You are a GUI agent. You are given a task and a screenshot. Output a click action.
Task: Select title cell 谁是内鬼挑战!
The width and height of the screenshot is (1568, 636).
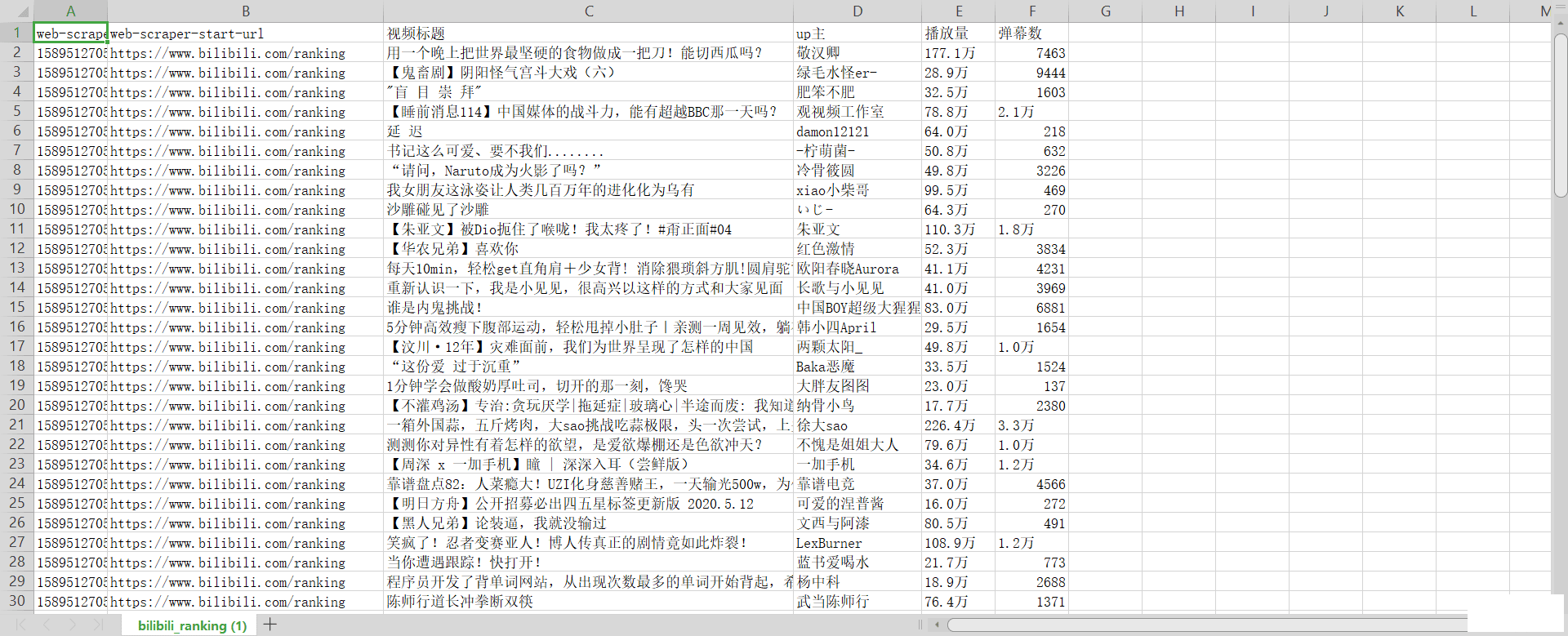(589, 308)
